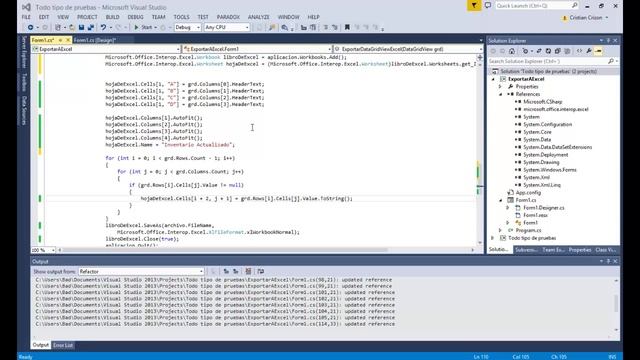Open the Server Explorer side tab

(x=24, y=52)
